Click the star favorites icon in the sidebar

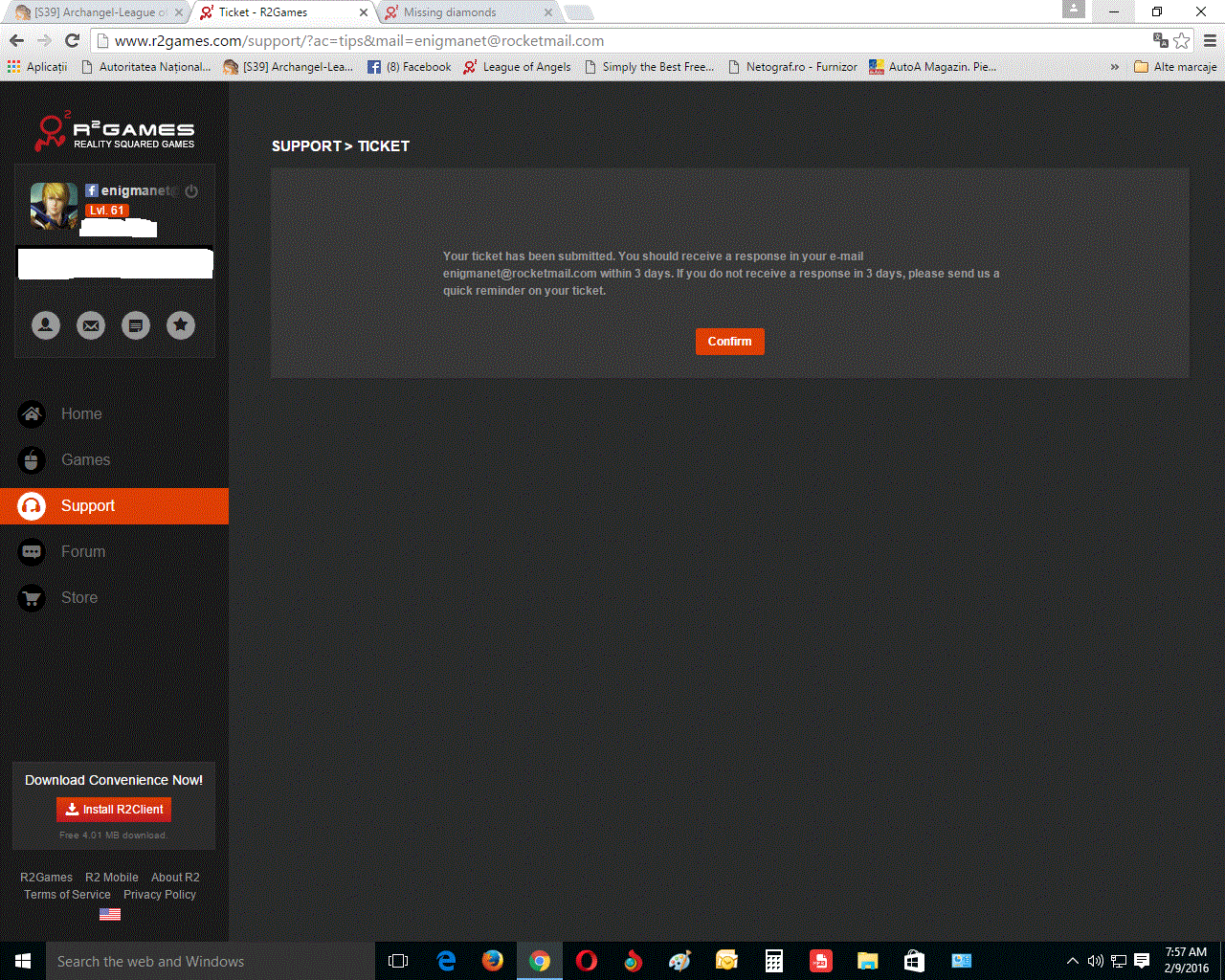click(181, 325)
